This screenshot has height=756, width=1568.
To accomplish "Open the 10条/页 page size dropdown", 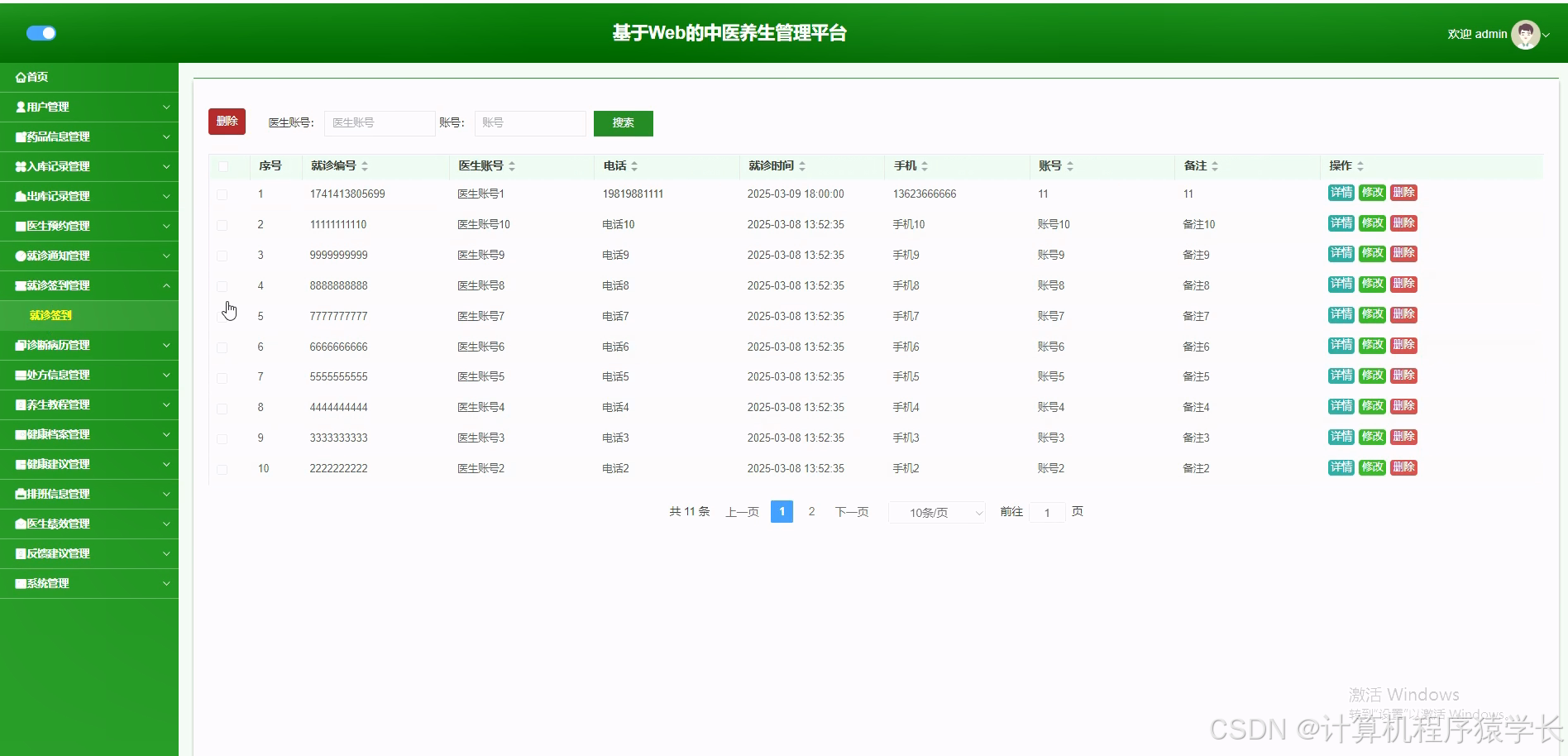I will click(935, 512).
